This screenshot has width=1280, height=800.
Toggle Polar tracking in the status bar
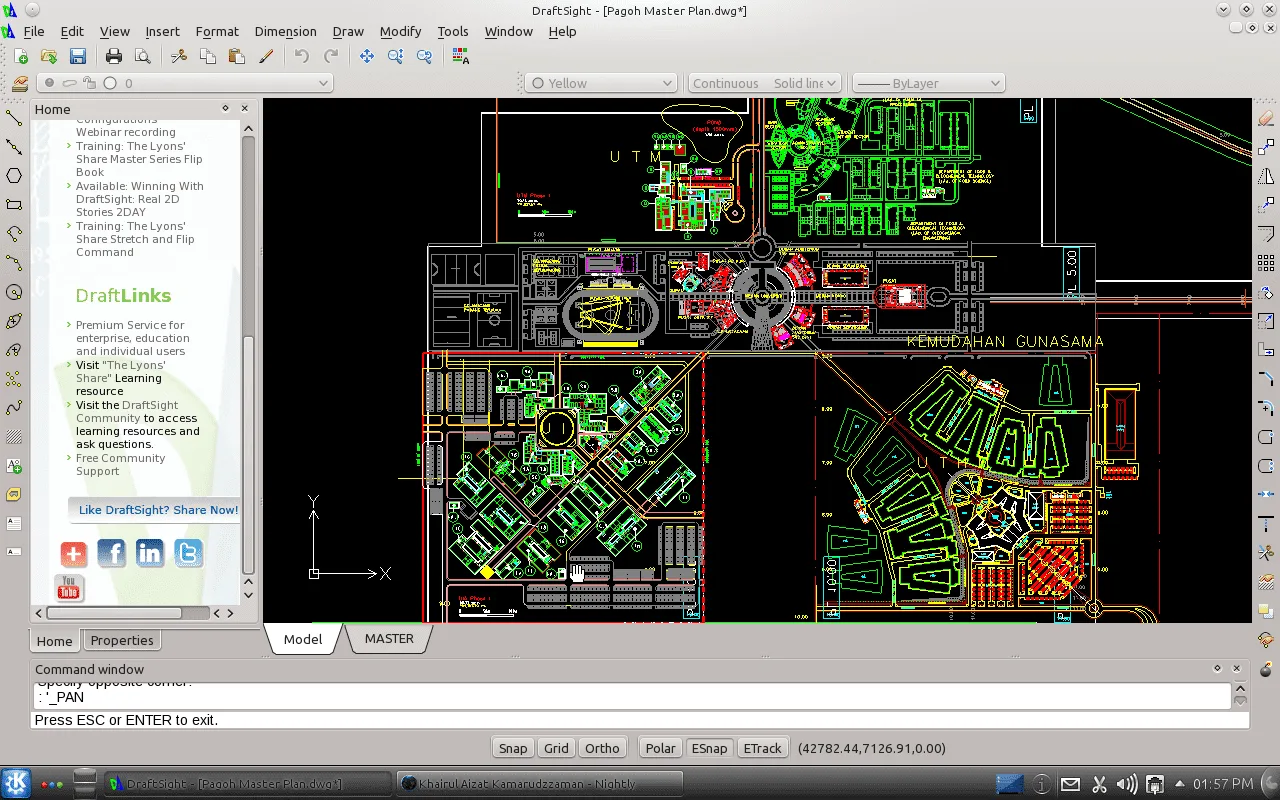coord(660,748)
